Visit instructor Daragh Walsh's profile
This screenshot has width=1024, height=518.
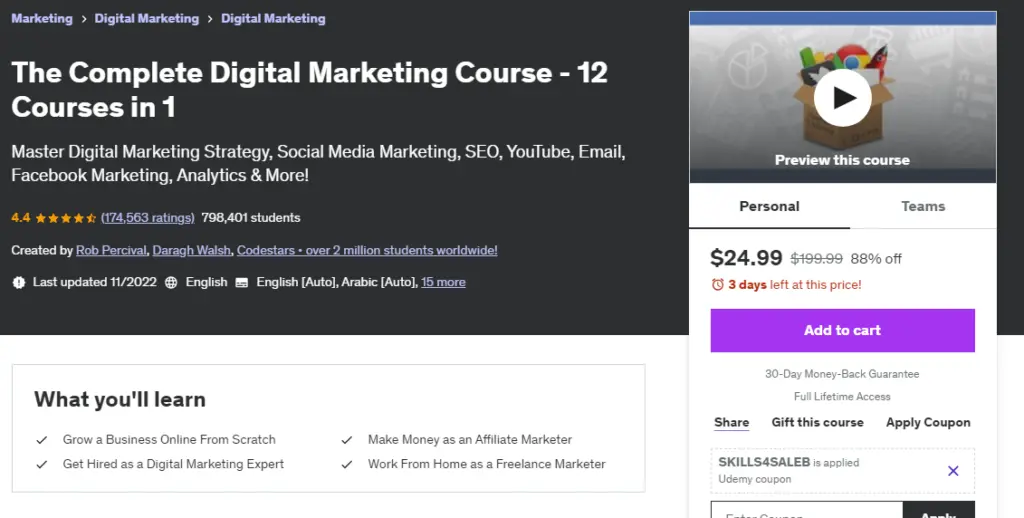(191, 250)
